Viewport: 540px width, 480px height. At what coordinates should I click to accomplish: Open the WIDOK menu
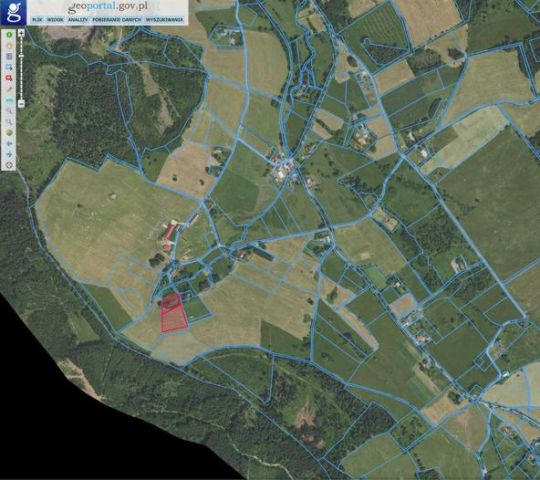55,20
